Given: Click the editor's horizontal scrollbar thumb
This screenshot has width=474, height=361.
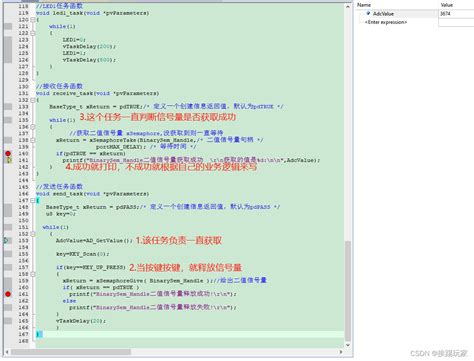Looking at the screenshot, I should [x=71, y=352].
